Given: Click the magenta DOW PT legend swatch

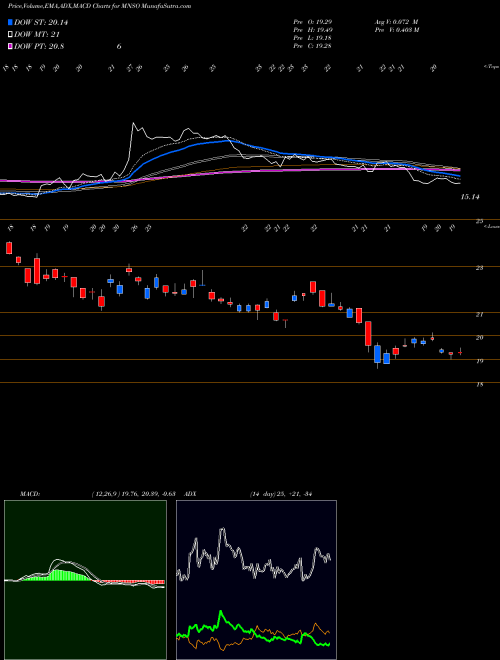Looking at the screenshot, I should click(x=10, y=46).
